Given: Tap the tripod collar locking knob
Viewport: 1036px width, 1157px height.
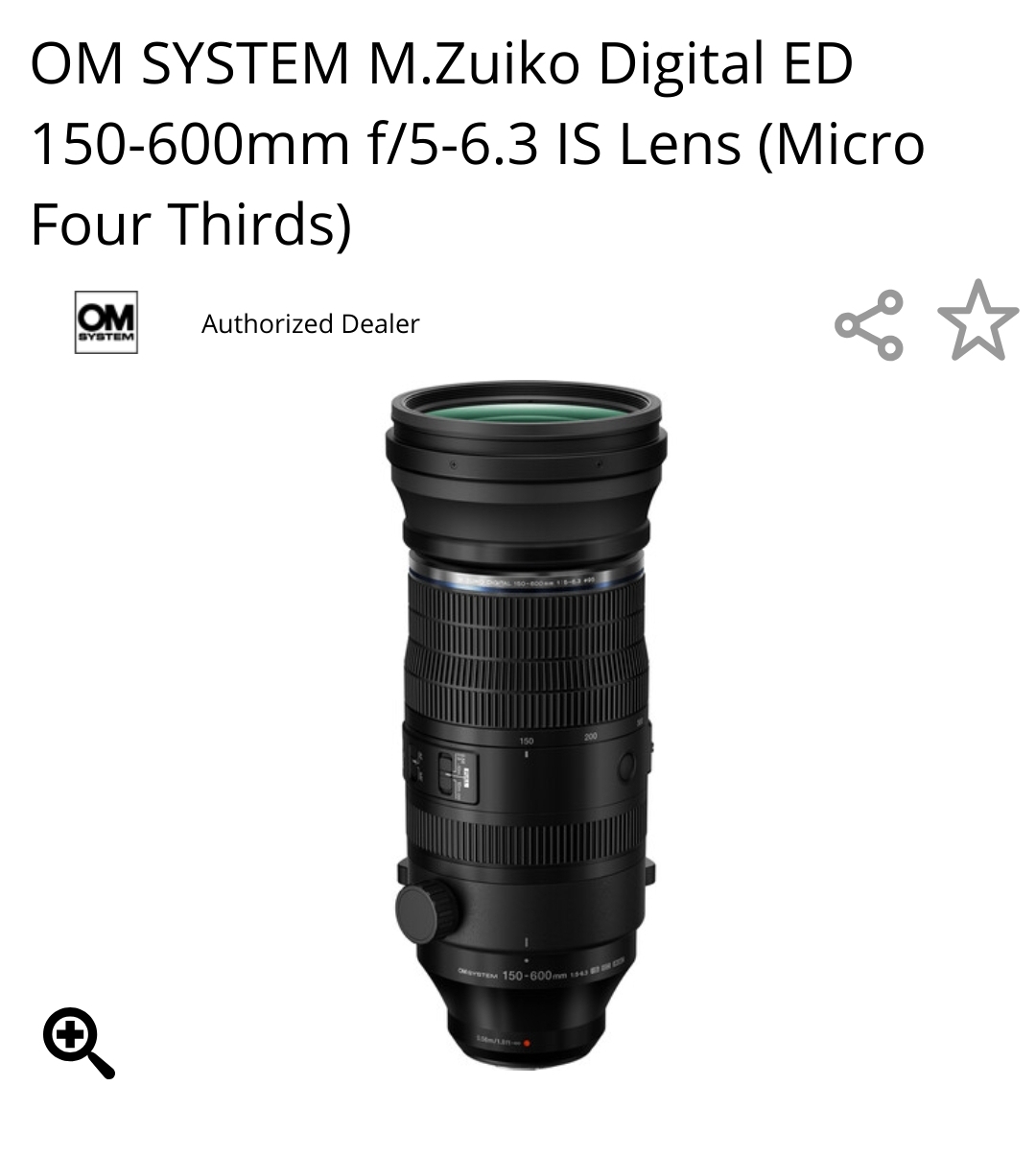Looking at the screenshot, I should [427, 911].
